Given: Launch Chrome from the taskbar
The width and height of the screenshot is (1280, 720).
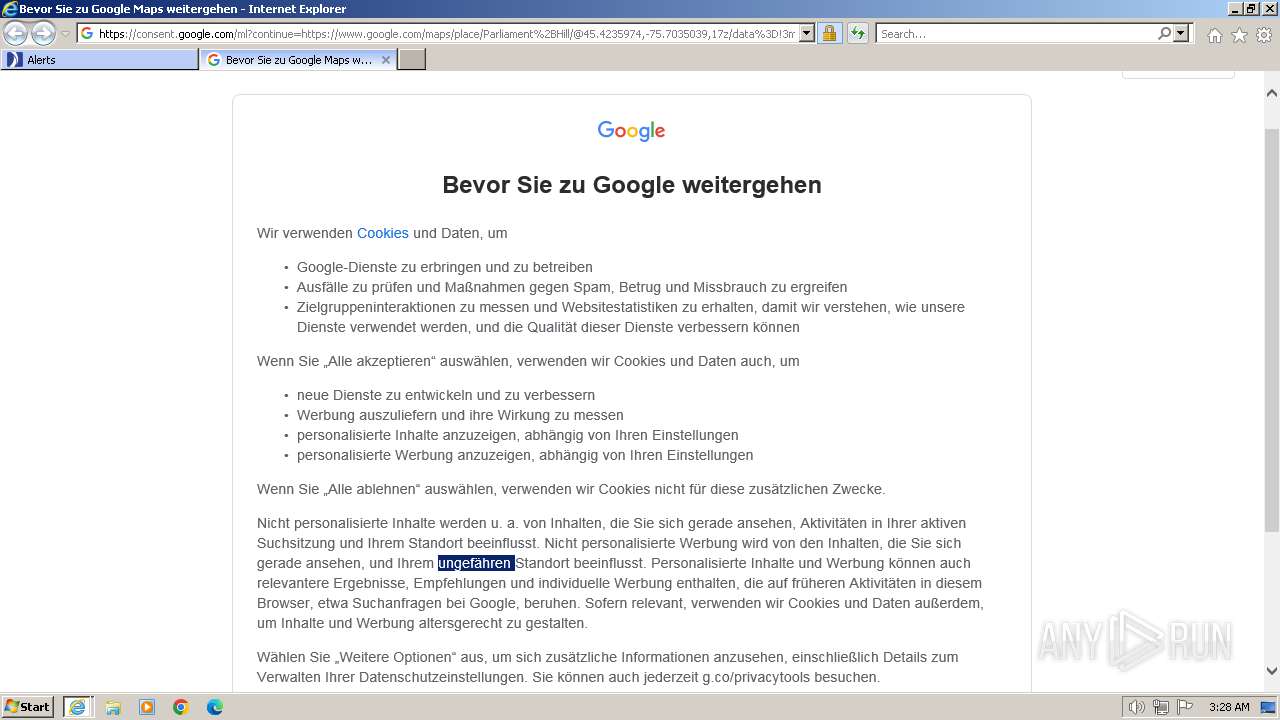Looking at the screenshot, I should click(x=181, y=707).
